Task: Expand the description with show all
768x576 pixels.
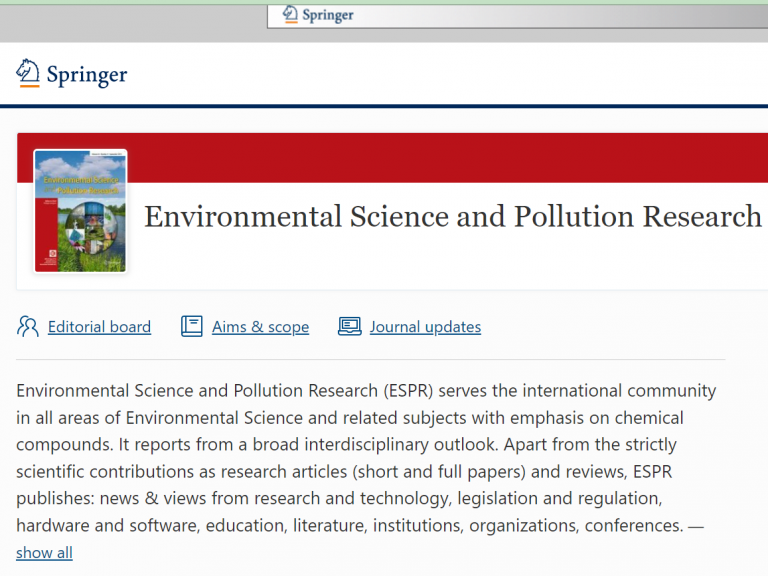Action: coord(45,552)
